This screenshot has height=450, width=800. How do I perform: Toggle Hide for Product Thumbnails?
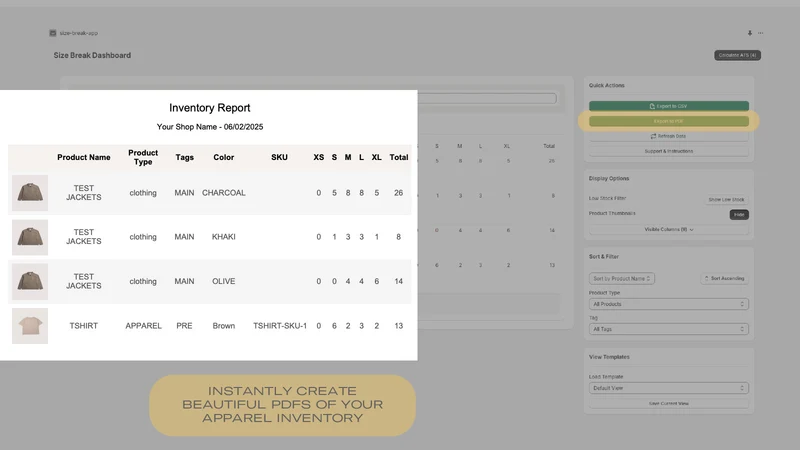pyautogui.click(x=739, y=215)
